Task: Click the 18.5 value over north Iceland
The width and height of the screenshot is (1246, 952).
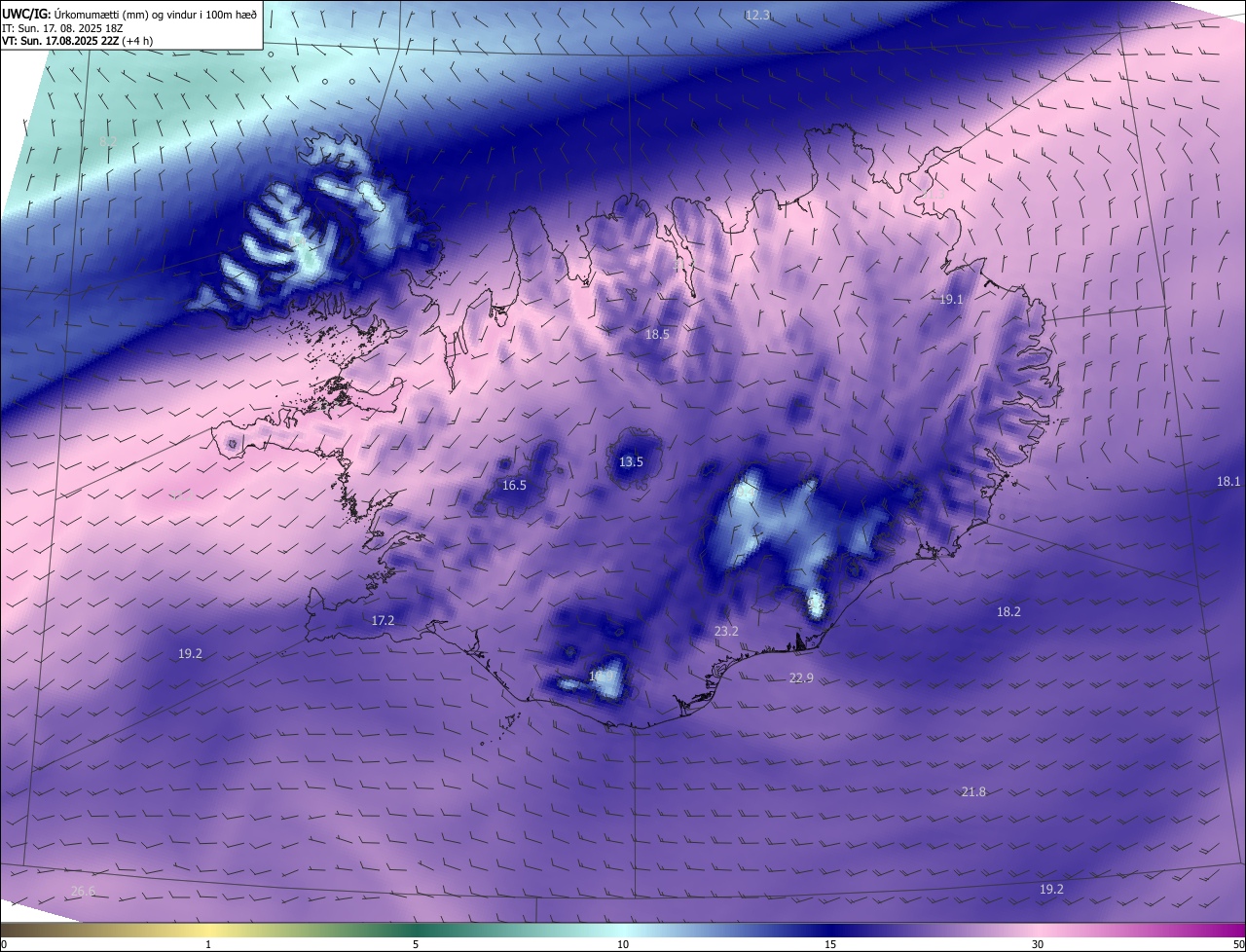Action: pyautogui.click(x=657, y=334)
